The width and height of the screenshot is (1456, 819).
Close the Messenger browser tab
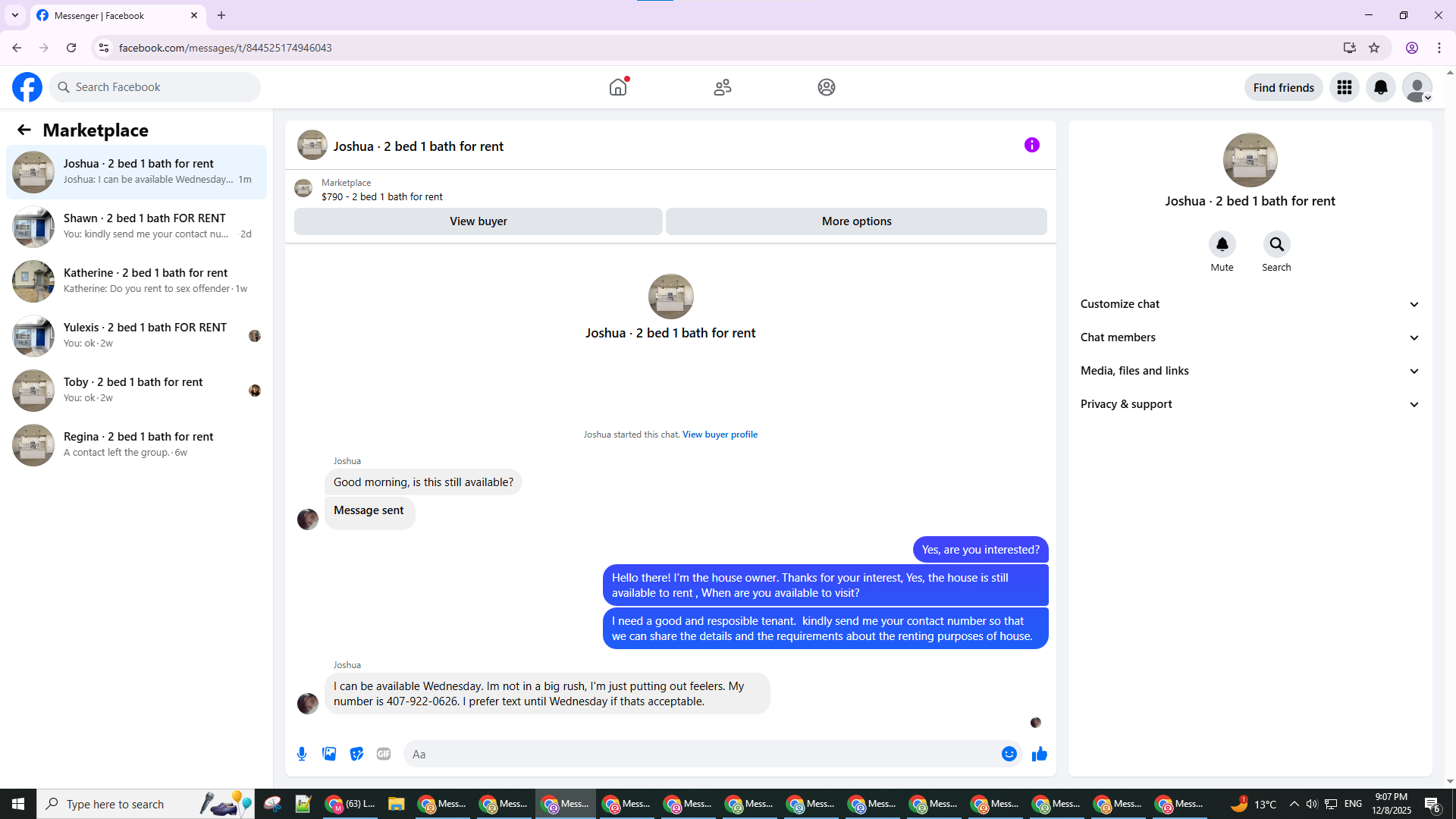(194, 15)
